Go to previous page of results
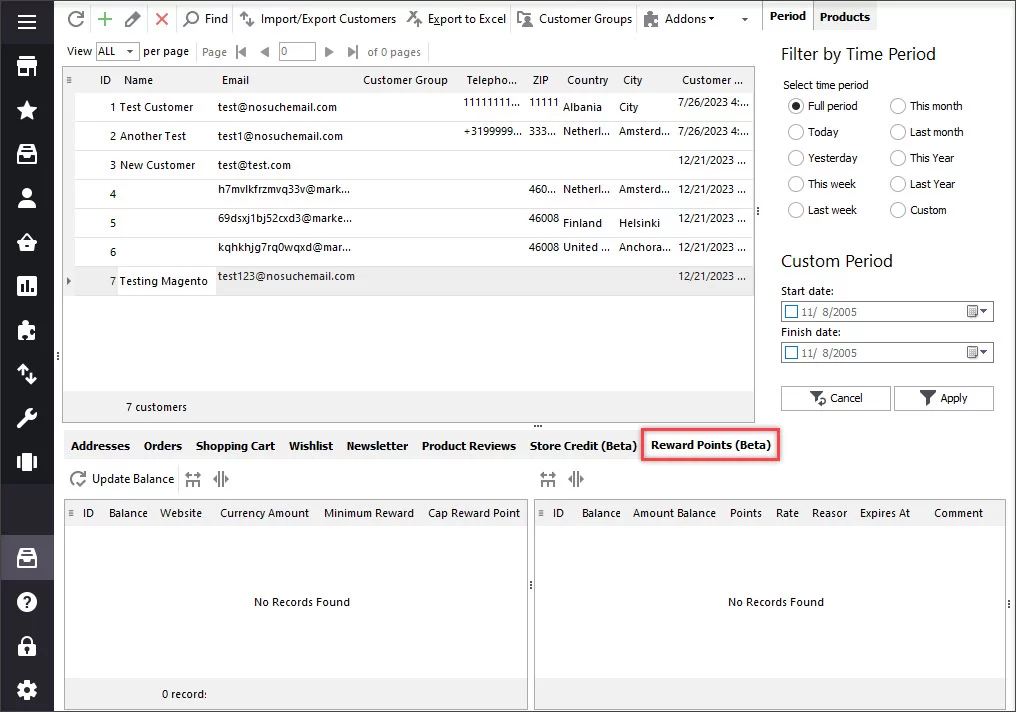 pyautogui.click(x=264, y=52)
